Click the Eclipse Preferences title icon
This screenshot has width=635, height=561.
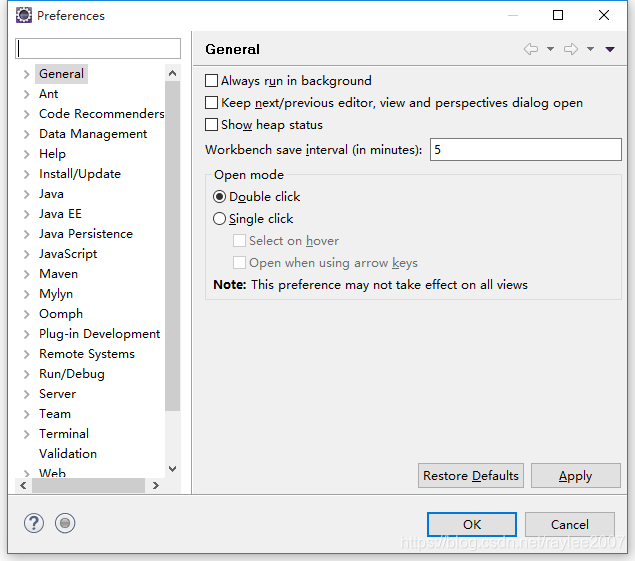(24, 15)
